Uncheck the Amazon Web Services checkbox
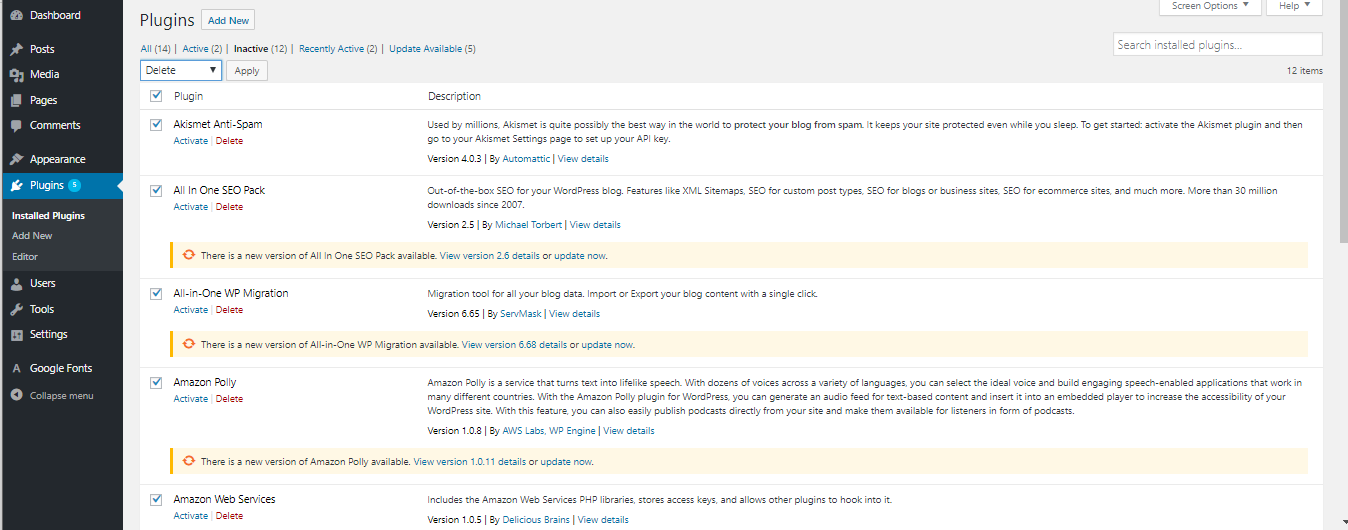Screen dimensions: 1348x530 pyautogui.click(x=156, y=499)
